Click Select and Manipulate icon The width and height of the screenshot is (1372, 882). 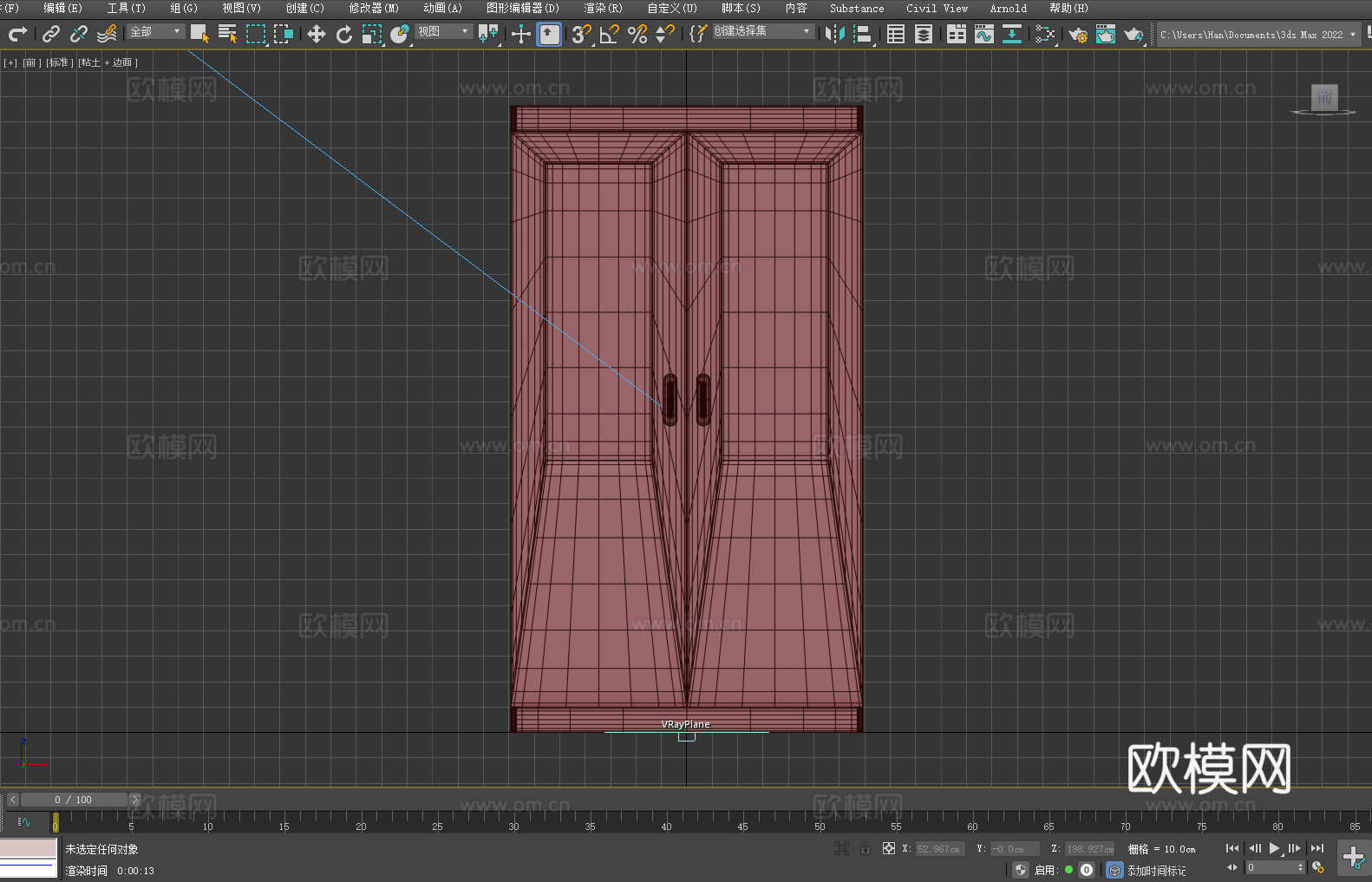coord(521,34)
